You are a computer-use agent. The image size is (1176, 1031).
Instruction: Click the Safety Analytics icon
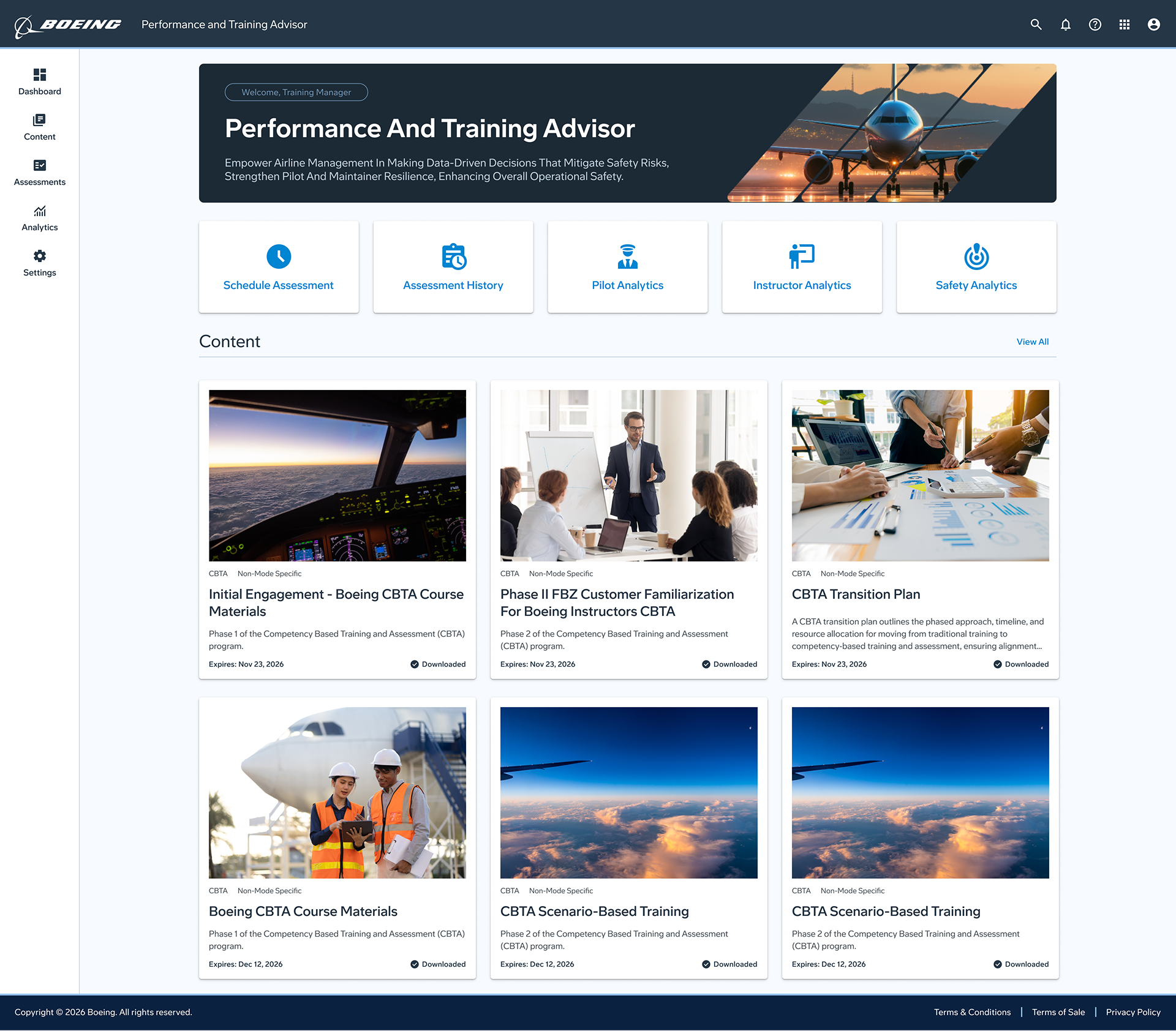click(x=976, y=257)
